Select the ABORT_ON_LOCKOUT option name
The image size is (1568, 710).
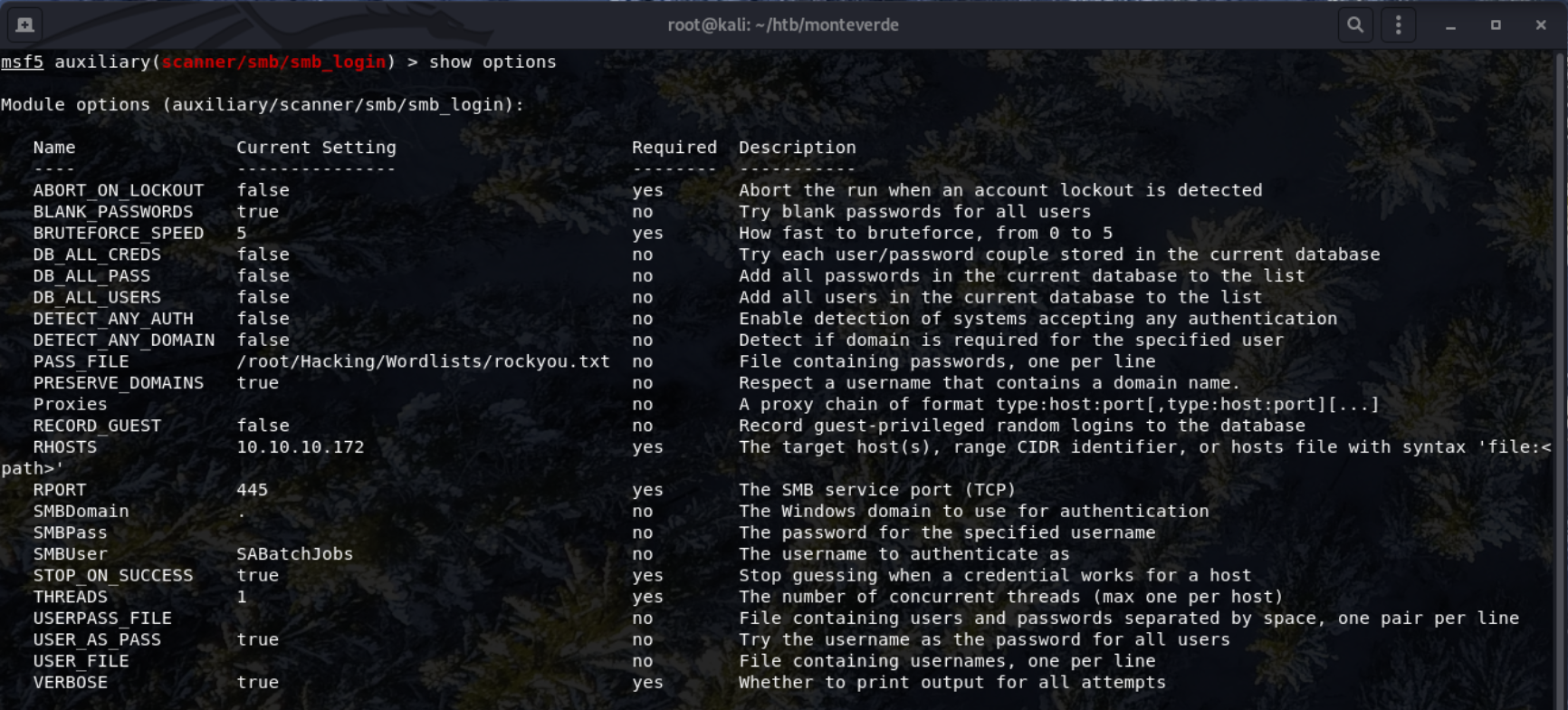119,190
